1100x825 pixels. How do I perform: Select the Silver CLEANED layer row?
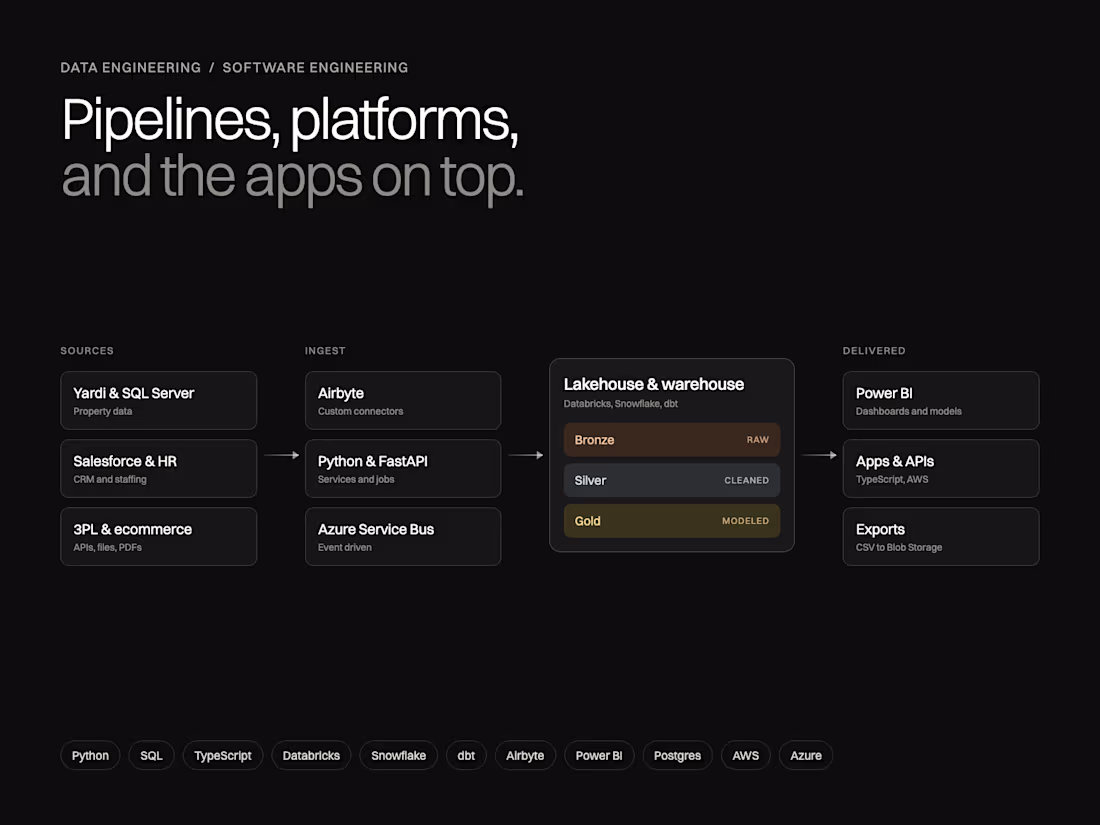[x=672, y=481]
